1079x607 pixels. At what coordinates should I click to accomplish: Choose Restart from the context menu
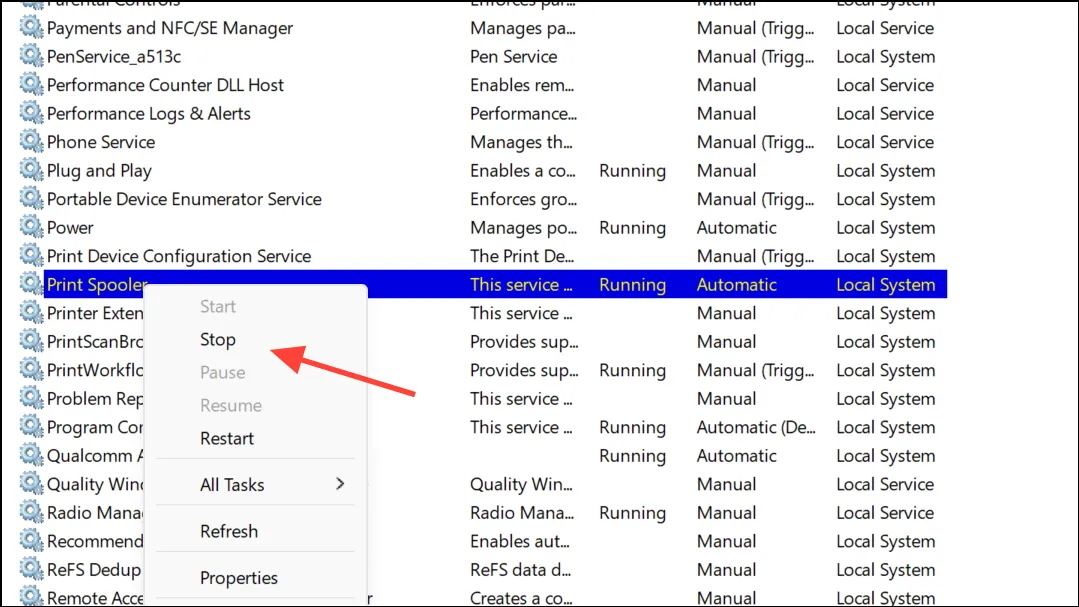tap(226, 438)
